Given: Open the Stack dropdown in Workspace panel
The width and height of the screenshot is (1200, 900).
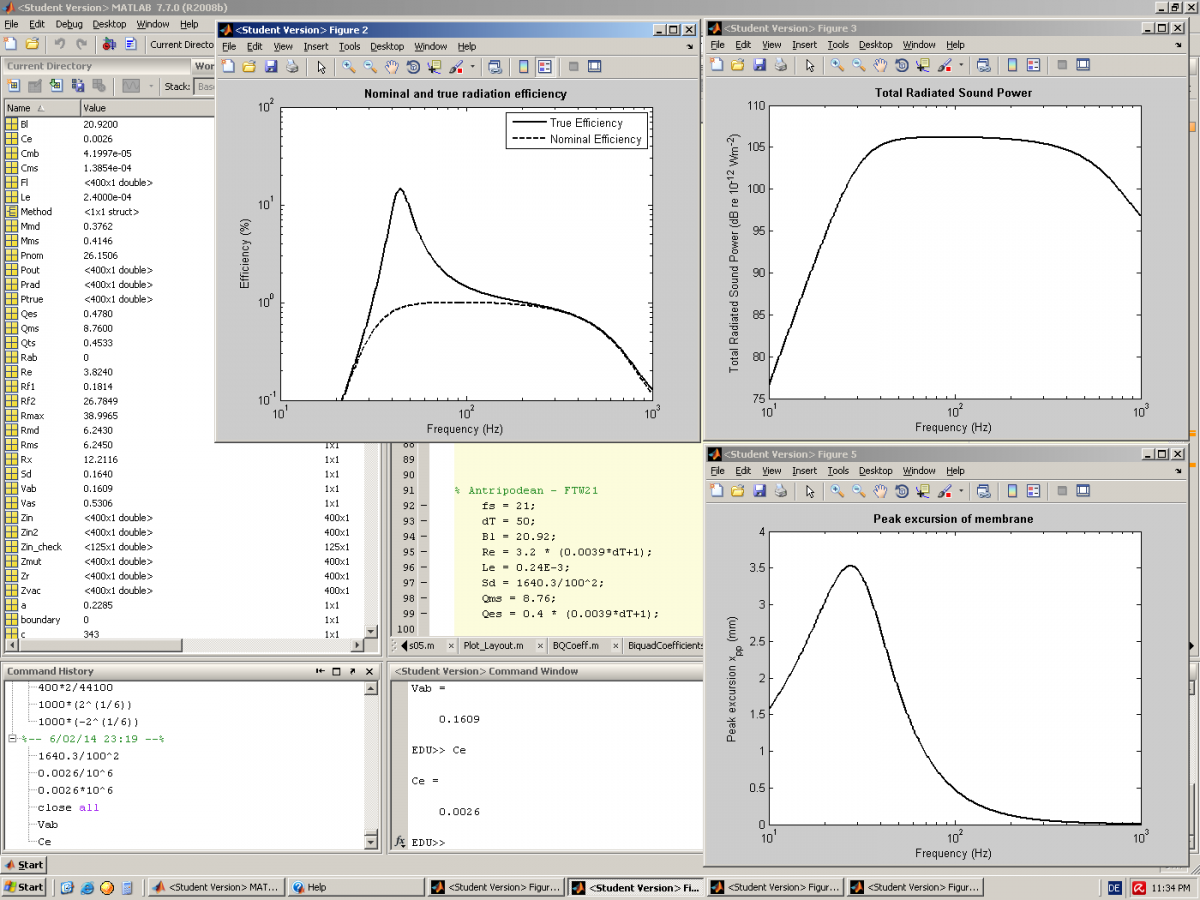Looking at the screenshot, I should point(205,87).
